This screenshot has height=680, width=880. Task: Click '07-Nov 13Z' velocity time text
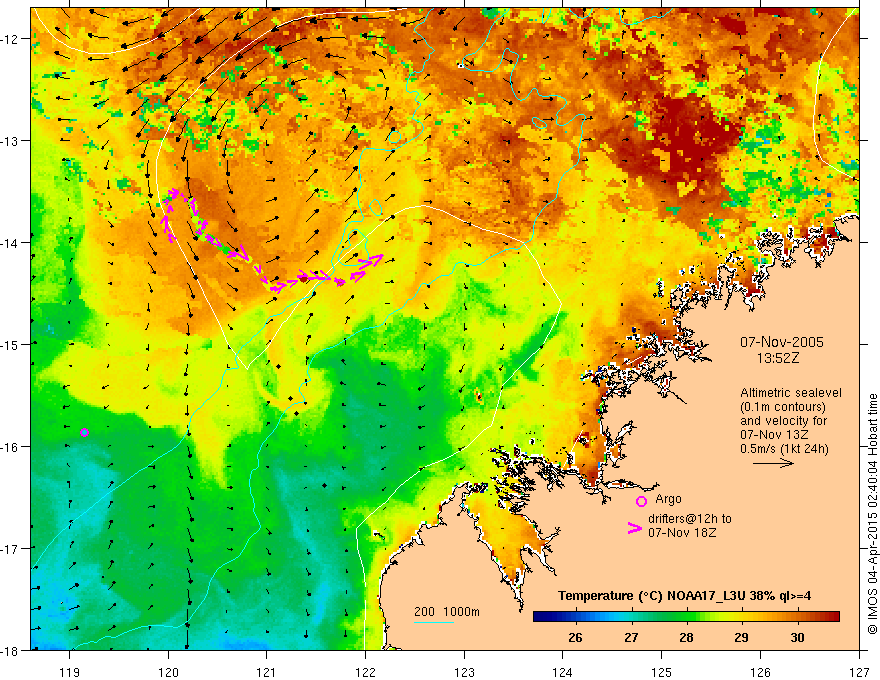point(774,435)
